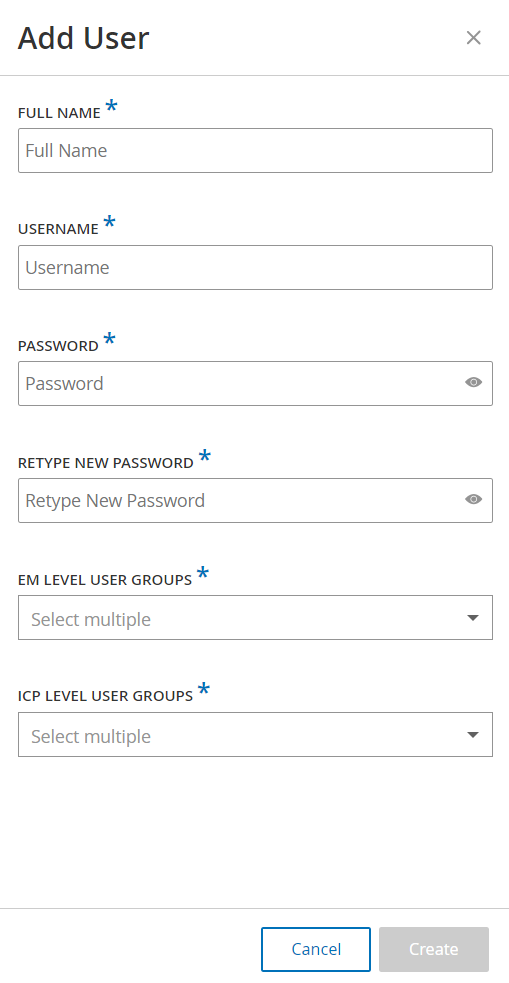This screenshot has height=983, width=509.
Task: Cancel adding the user
Action: 316,949
